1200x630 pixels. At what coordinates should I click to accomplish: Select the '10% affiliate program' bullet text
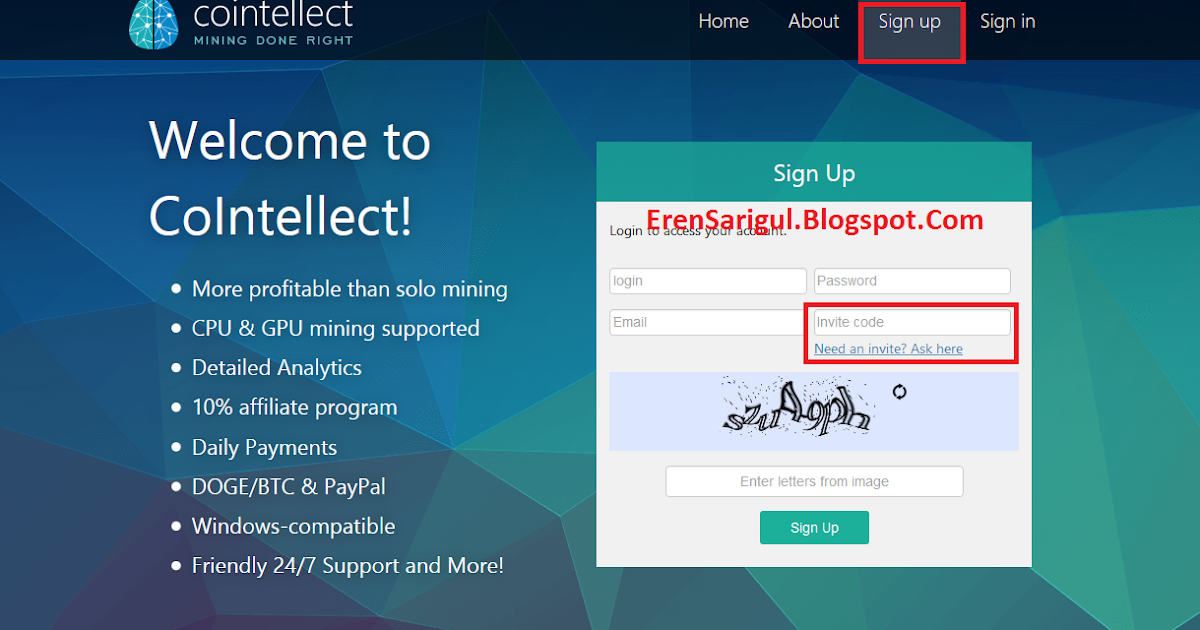point(294,408)
